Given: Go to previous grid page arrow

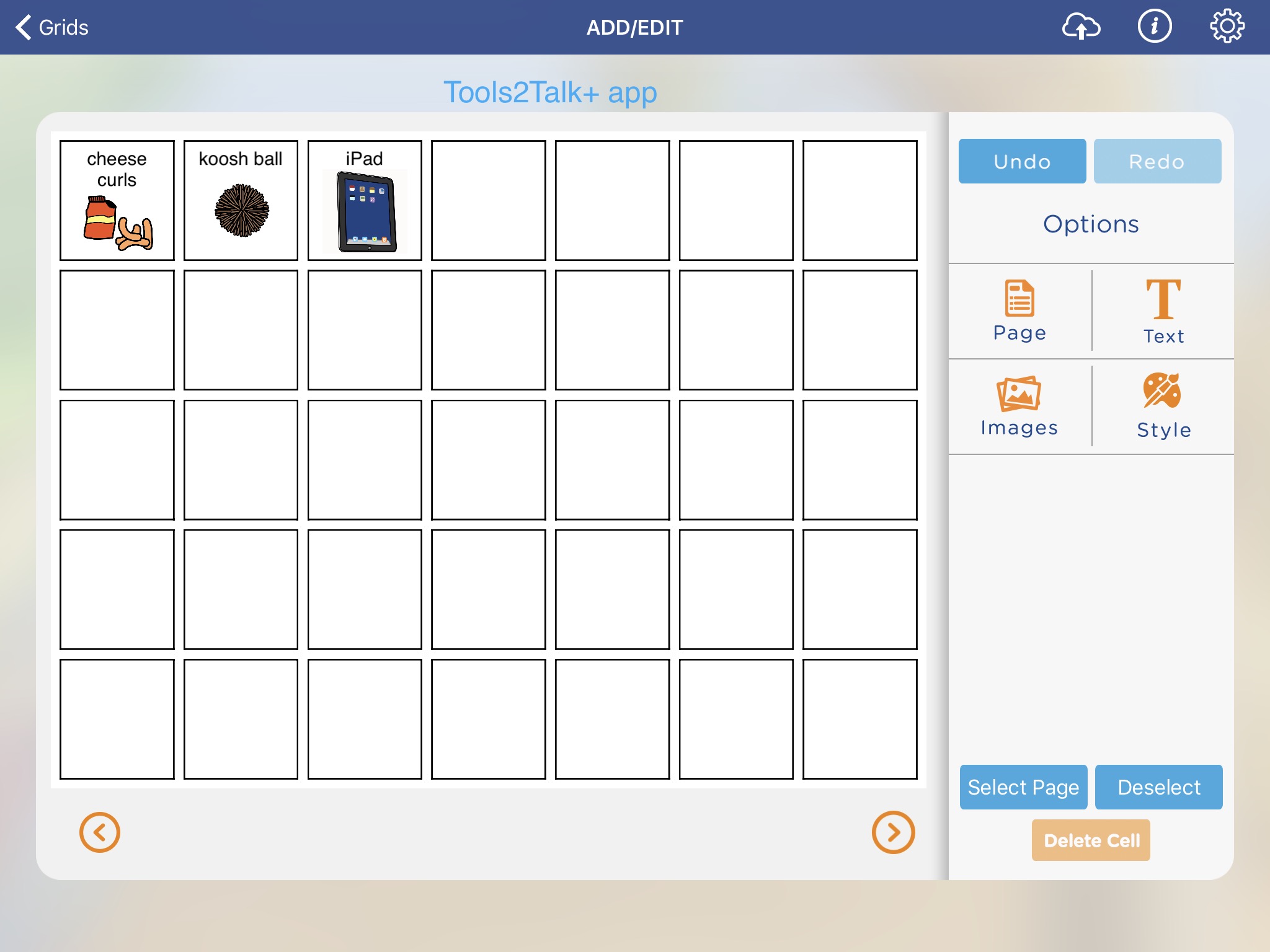Looking at the screenshot, I should pos(99,832).
